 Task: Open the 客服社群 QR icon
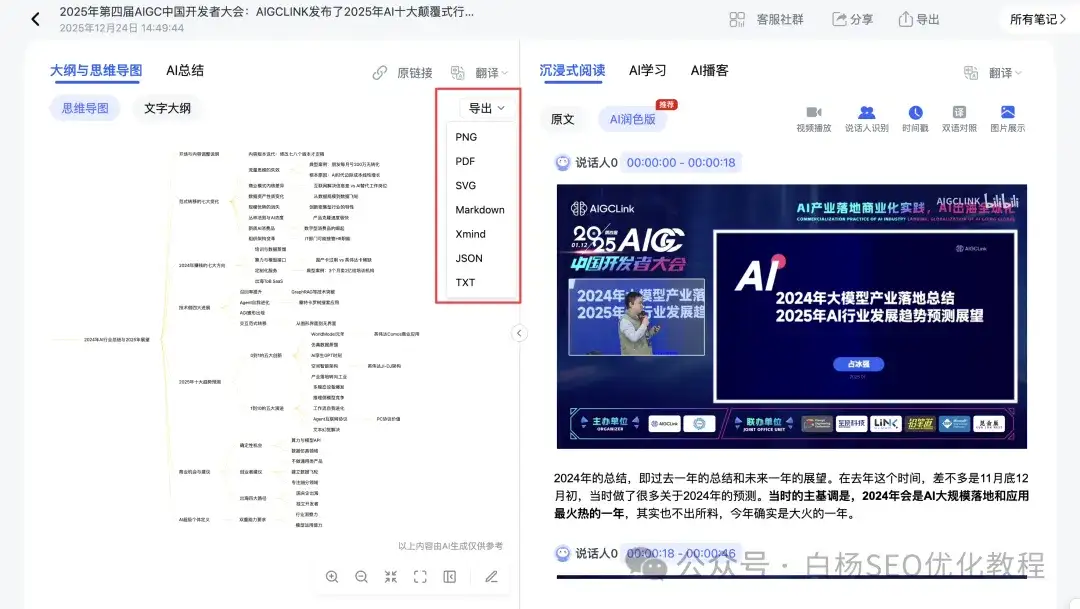[737, 19]
